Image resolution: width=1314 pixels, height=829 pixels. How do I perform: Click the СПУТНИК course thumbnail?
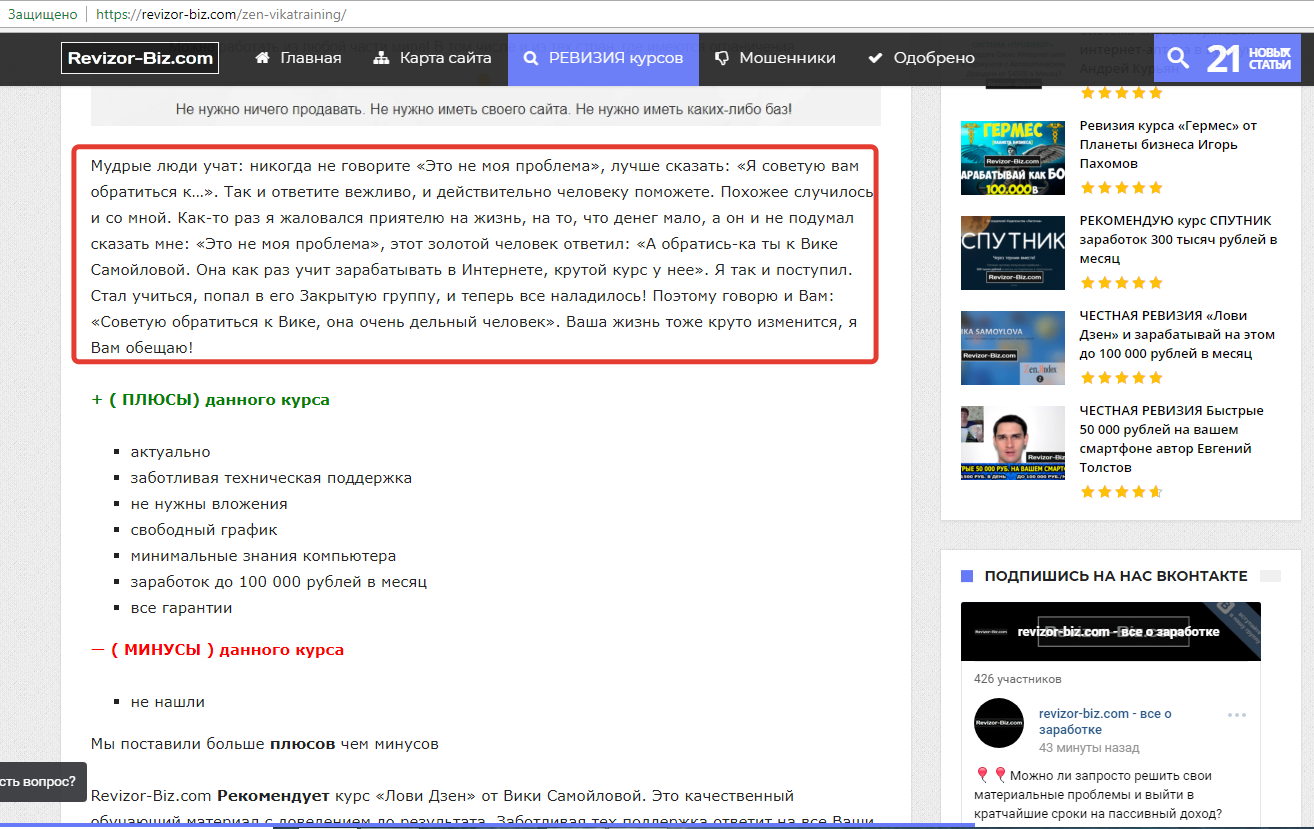point(1012,253)
